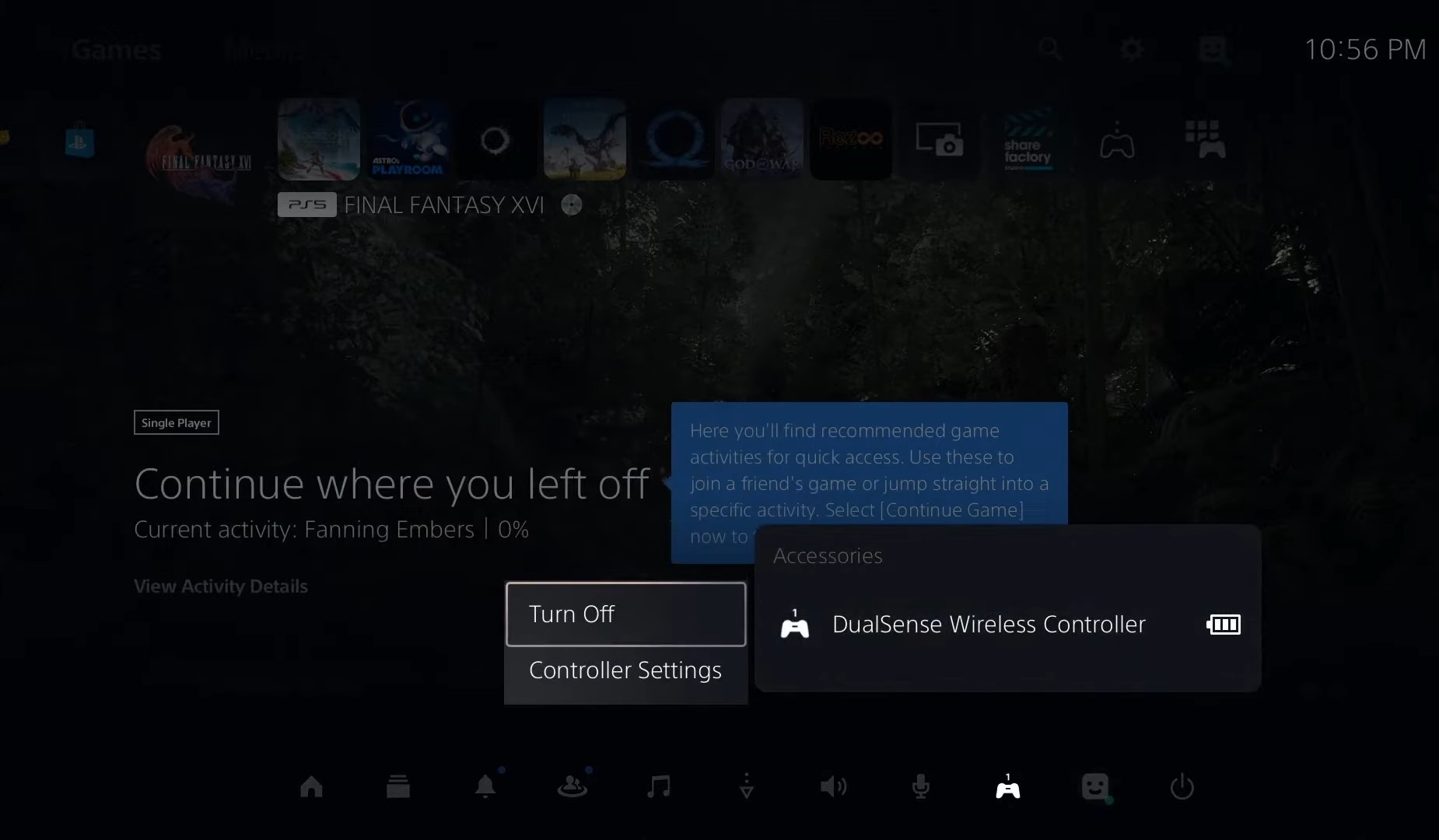
Task: Open Music in the control center
Action: [659, 787]
